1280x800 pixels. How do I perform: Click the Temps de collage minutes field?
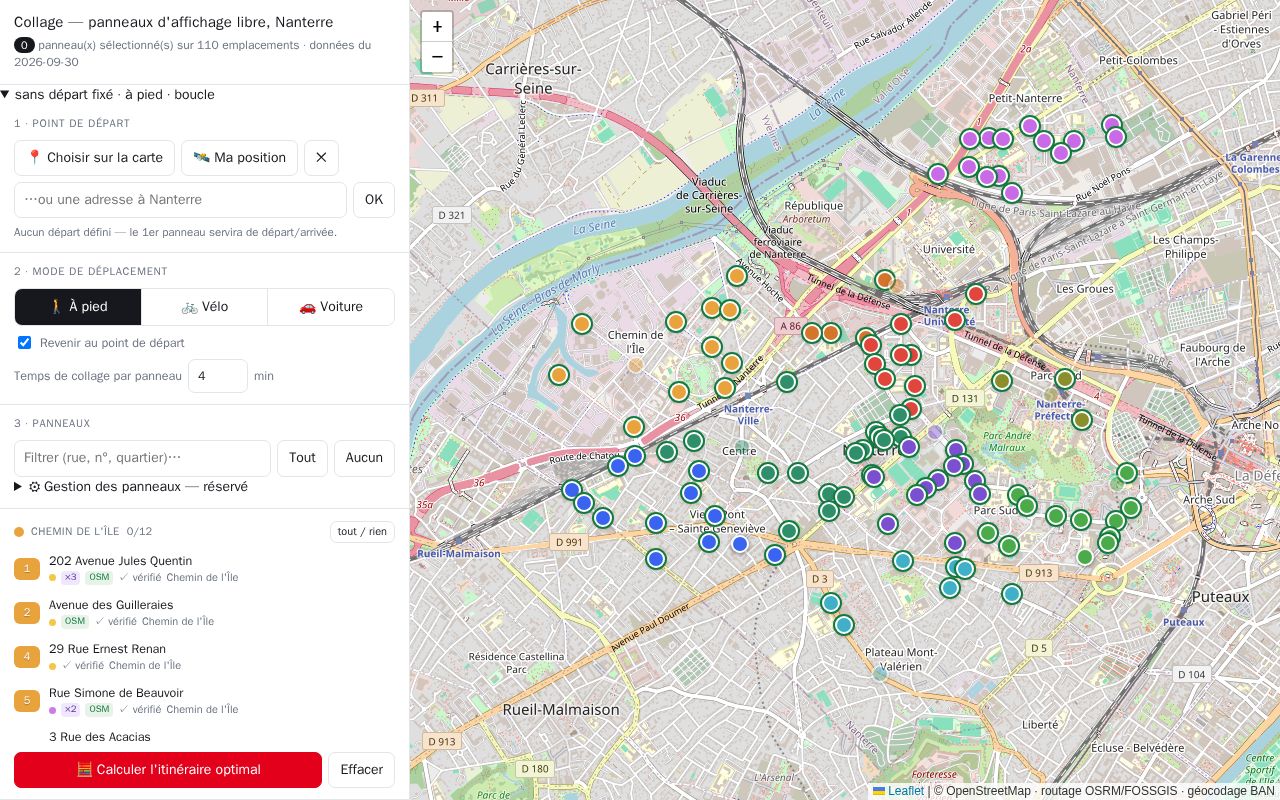click(x=218, y=376)
